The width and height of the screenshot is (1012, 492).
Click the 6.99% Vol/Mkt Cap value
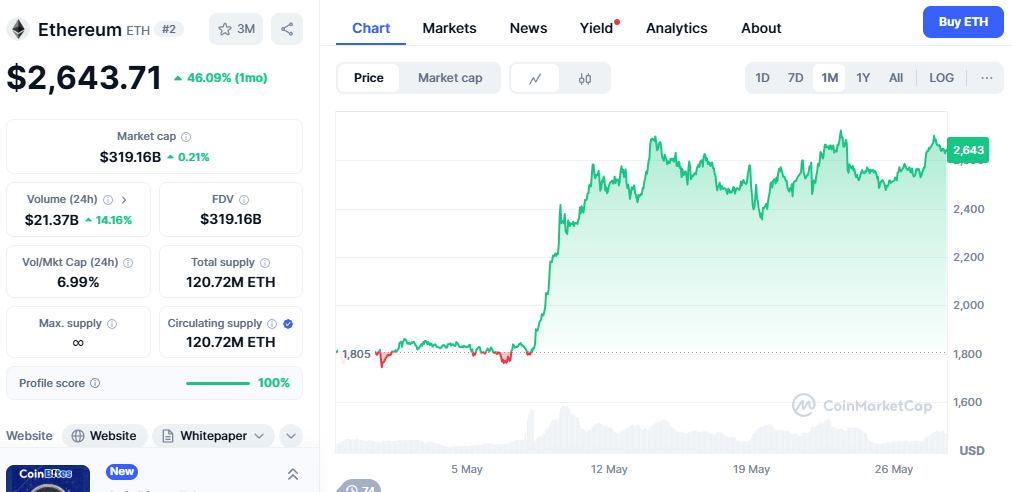click(x=78, y=282)
